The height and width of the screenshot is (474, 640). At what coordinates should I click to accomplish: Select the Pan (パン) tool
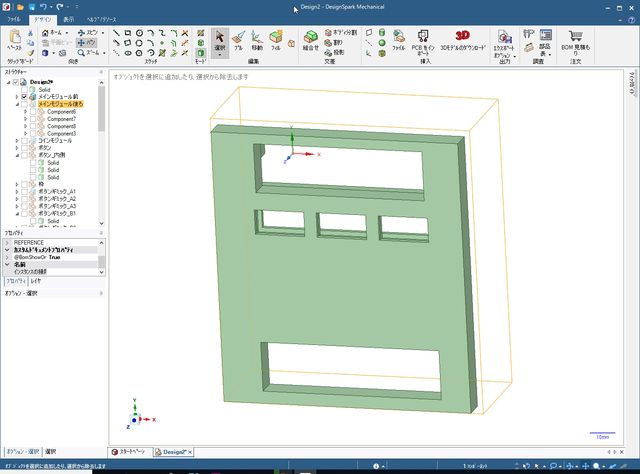tap(87, 42)
